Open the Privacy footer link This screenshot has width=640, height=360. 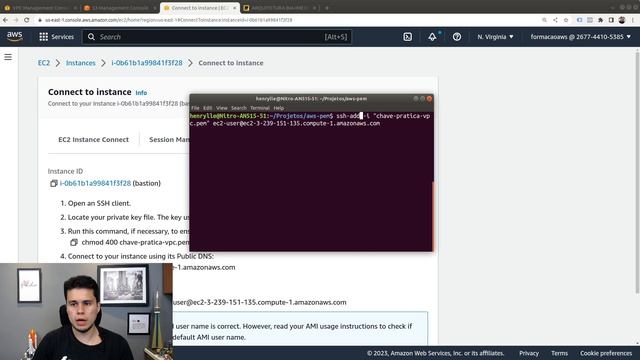click(529, 353)
